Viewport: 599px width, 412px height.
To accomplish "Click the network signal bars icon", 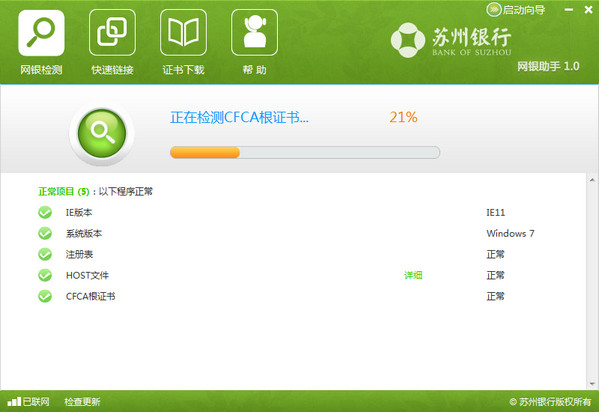I will tap(14, 401).
